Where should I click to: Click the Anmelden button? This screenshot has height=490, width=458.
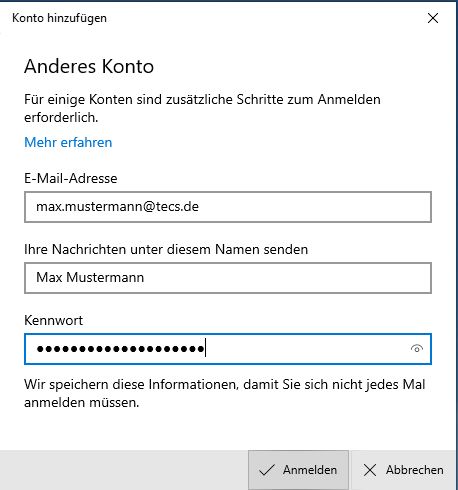[x=298, y=470]
